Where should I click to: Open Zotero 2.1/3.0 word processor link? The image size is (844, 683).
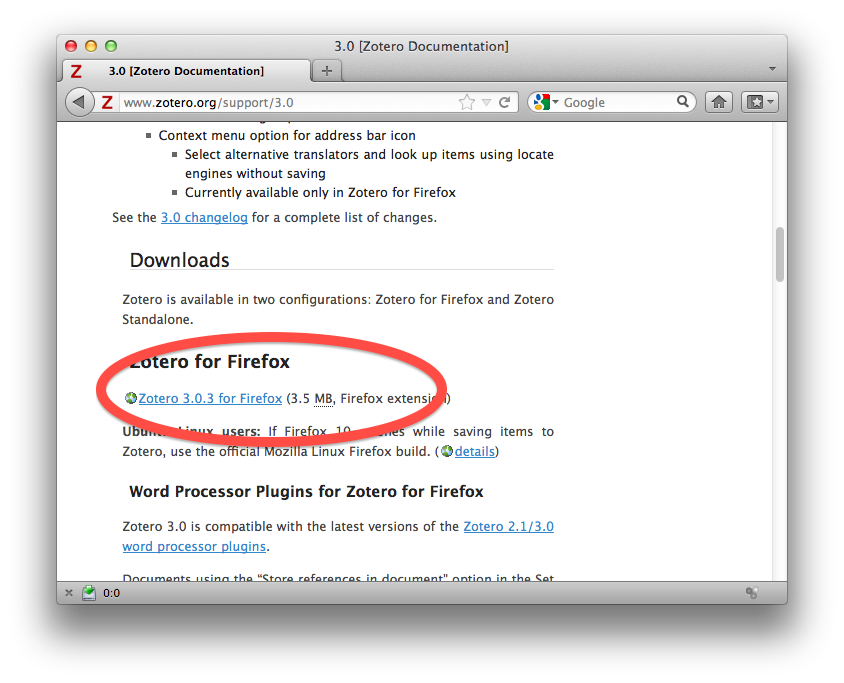pyautogui.click(x=509, y=526)
